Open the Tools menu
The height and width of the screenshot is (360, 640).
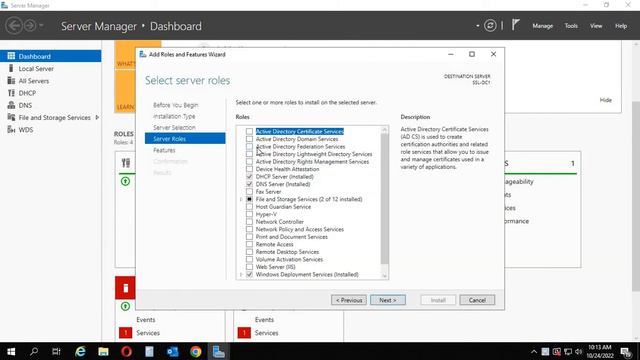[x=571, y=26]
